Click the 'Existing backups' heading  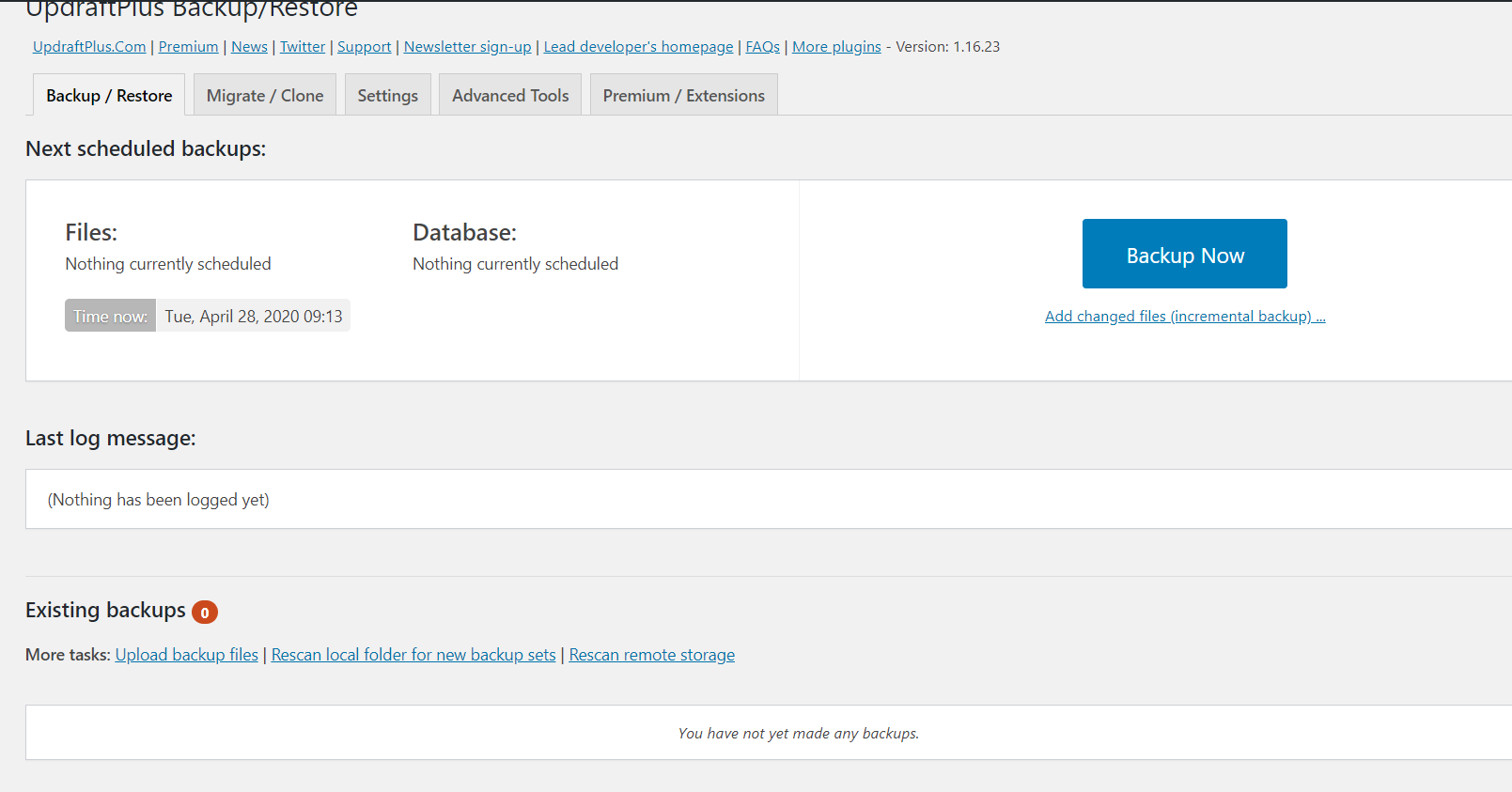click(x=105, y=611)
